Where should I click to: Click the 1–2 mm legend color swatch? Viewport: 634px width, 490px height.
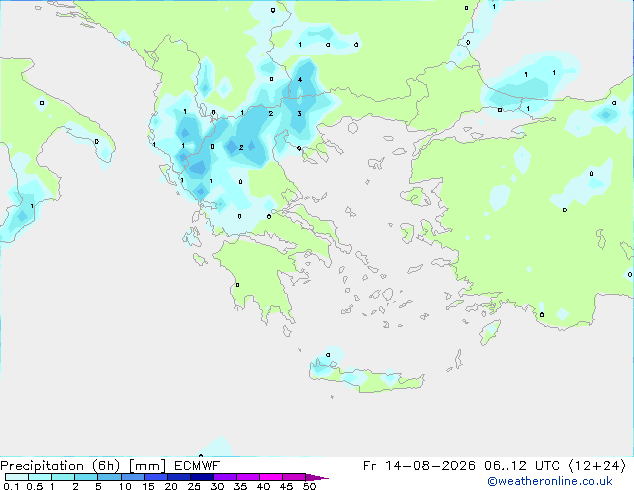[63, 477]
